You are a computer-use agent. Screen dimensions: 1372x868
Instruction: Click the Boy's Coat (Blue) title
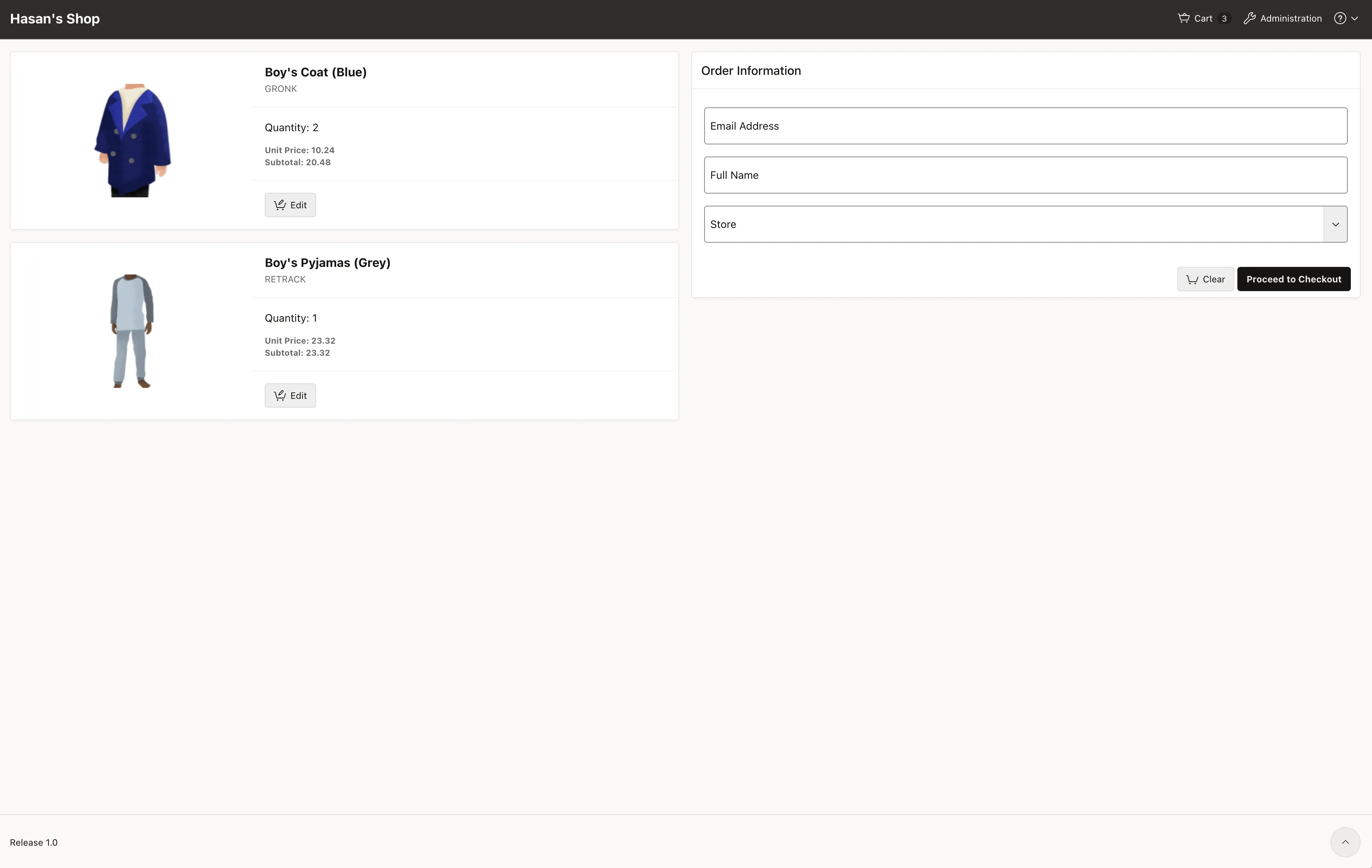(x=316, y=72)
